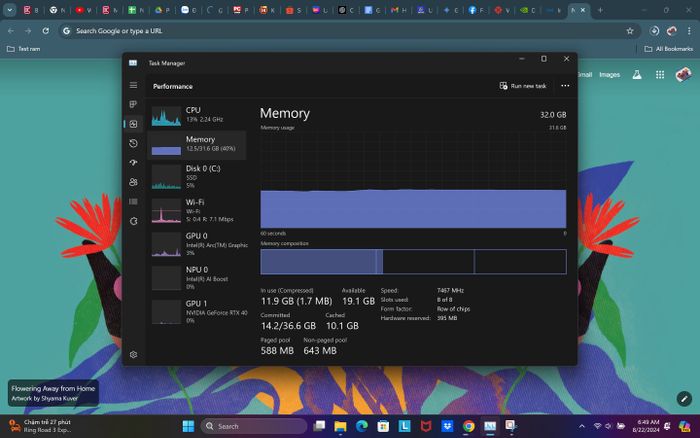Click the 11.9 GB (1.7 MB) in-use value
This screenshot has width=700, height=438.
tap(296, 301)
